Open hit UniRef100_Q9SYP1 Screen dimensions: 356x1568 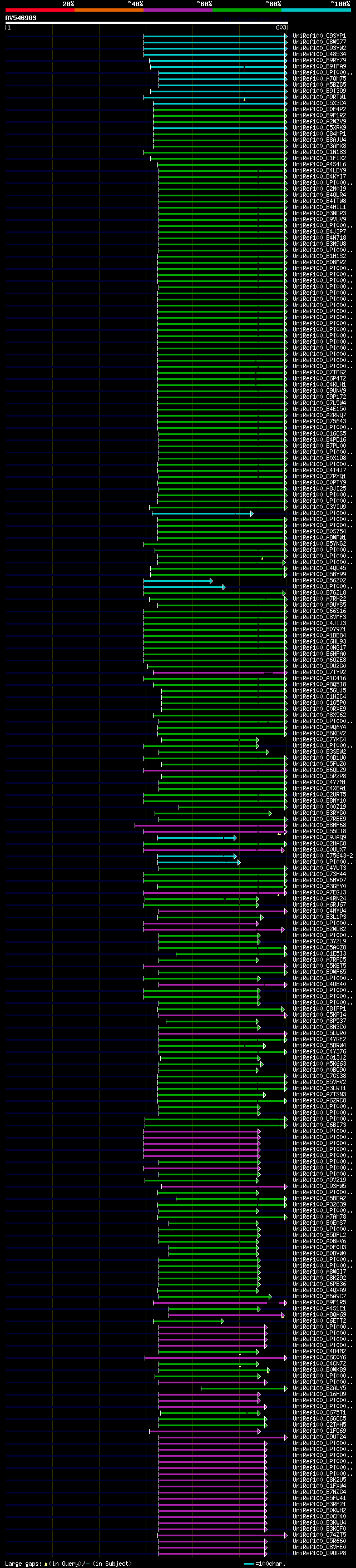click(319, 36)
